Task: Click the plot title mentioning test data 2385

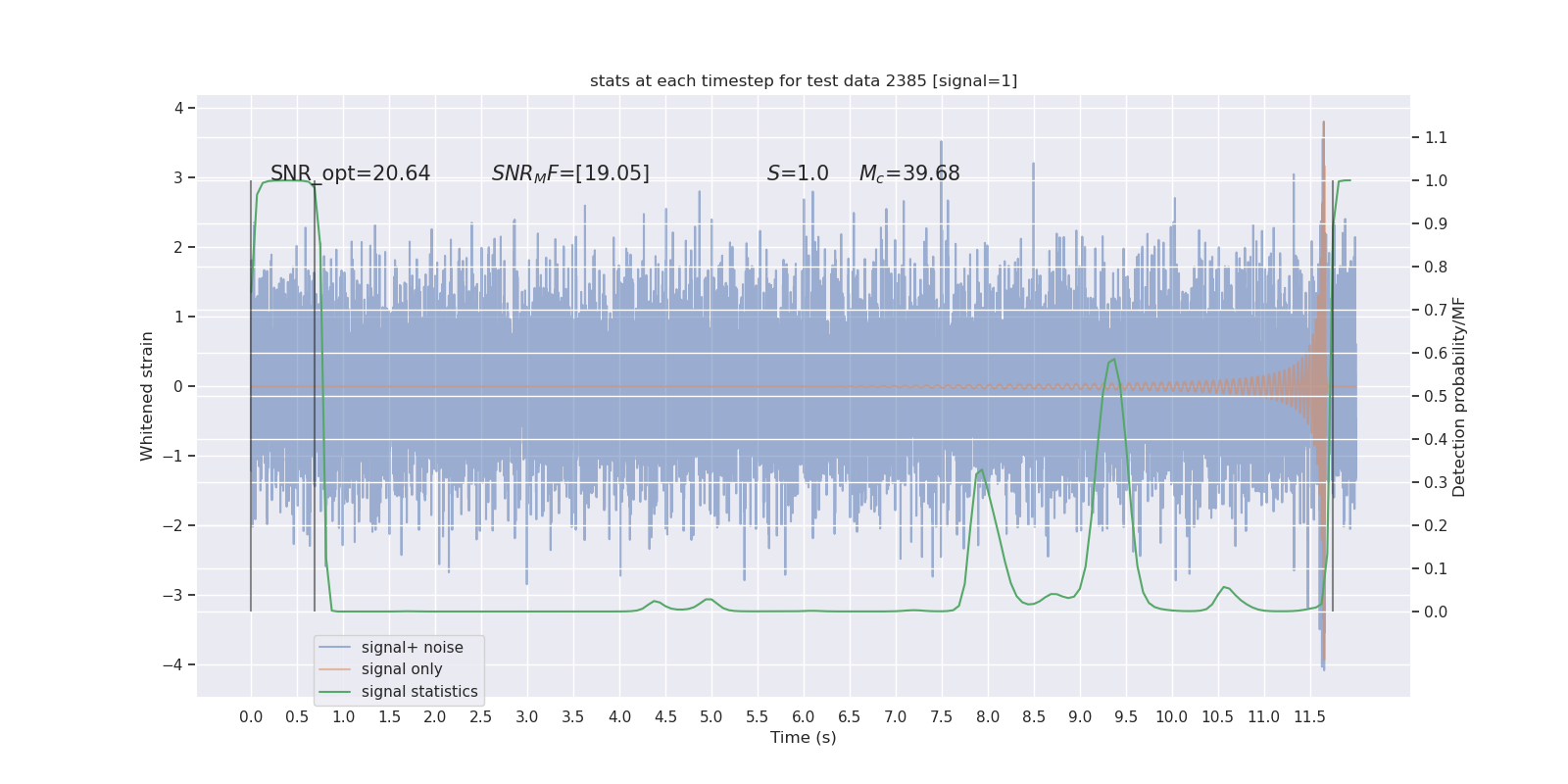Action: tap(804, 80)
